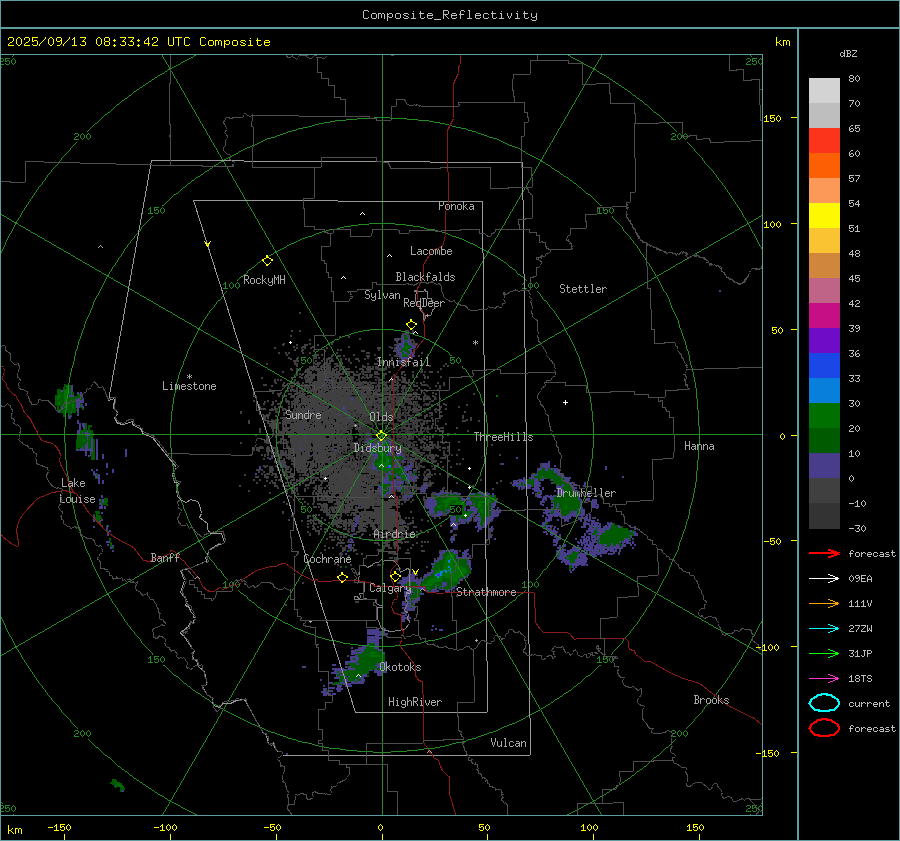The image size is (900, 841).
Task: Click the Olds town label
Action: coord(381,417)
